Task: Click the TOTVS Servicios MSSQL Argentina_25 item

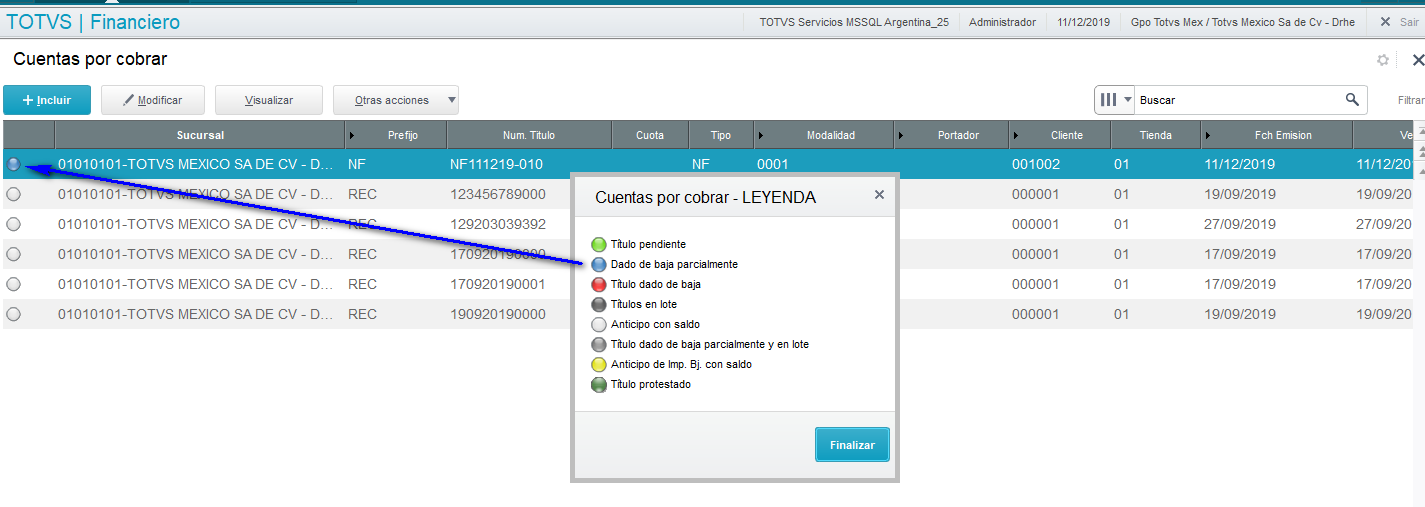Action: pyautogui.click(x=854, y=22)
